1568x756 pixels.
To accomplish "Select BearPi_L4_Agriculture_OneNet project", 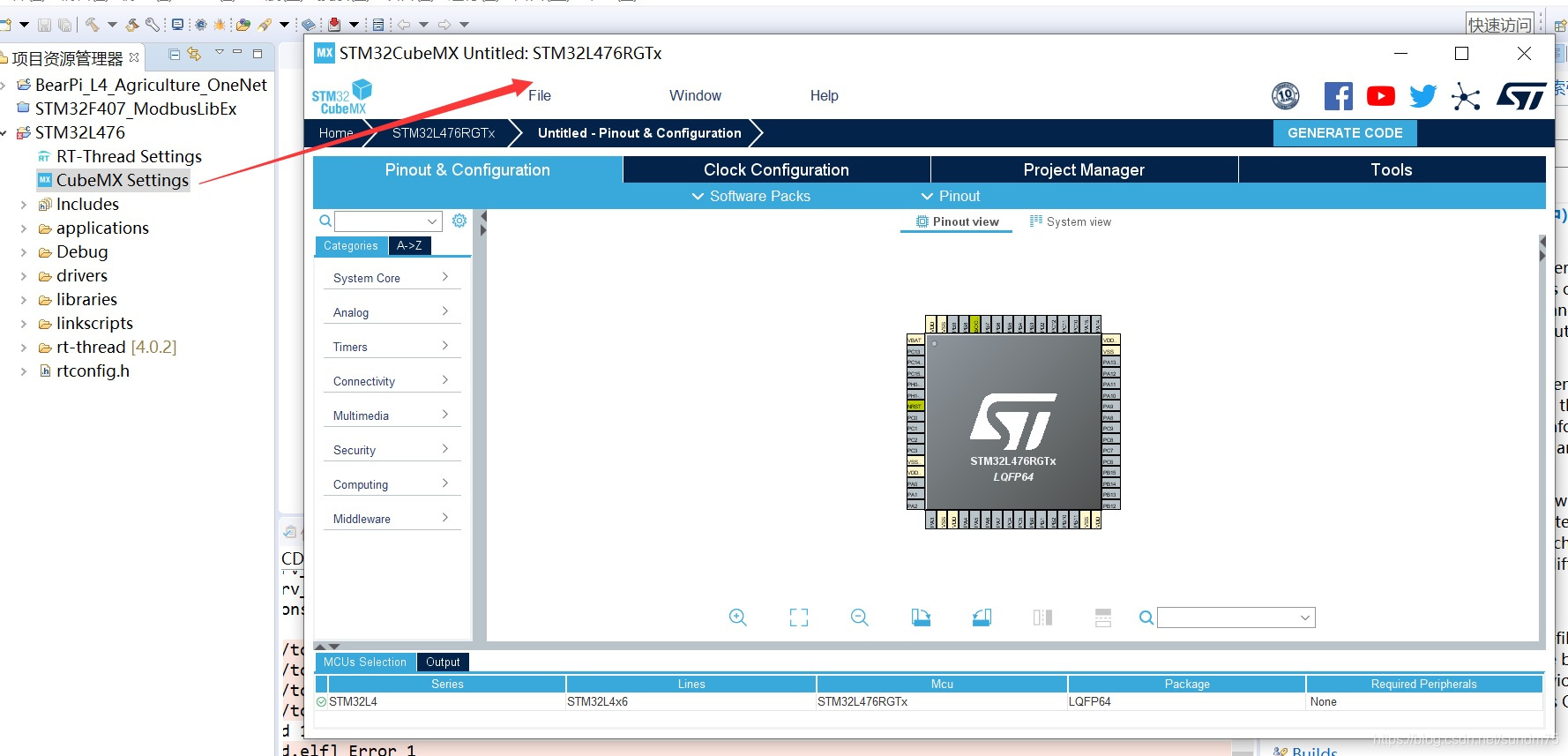I will [x=151, y=85].
